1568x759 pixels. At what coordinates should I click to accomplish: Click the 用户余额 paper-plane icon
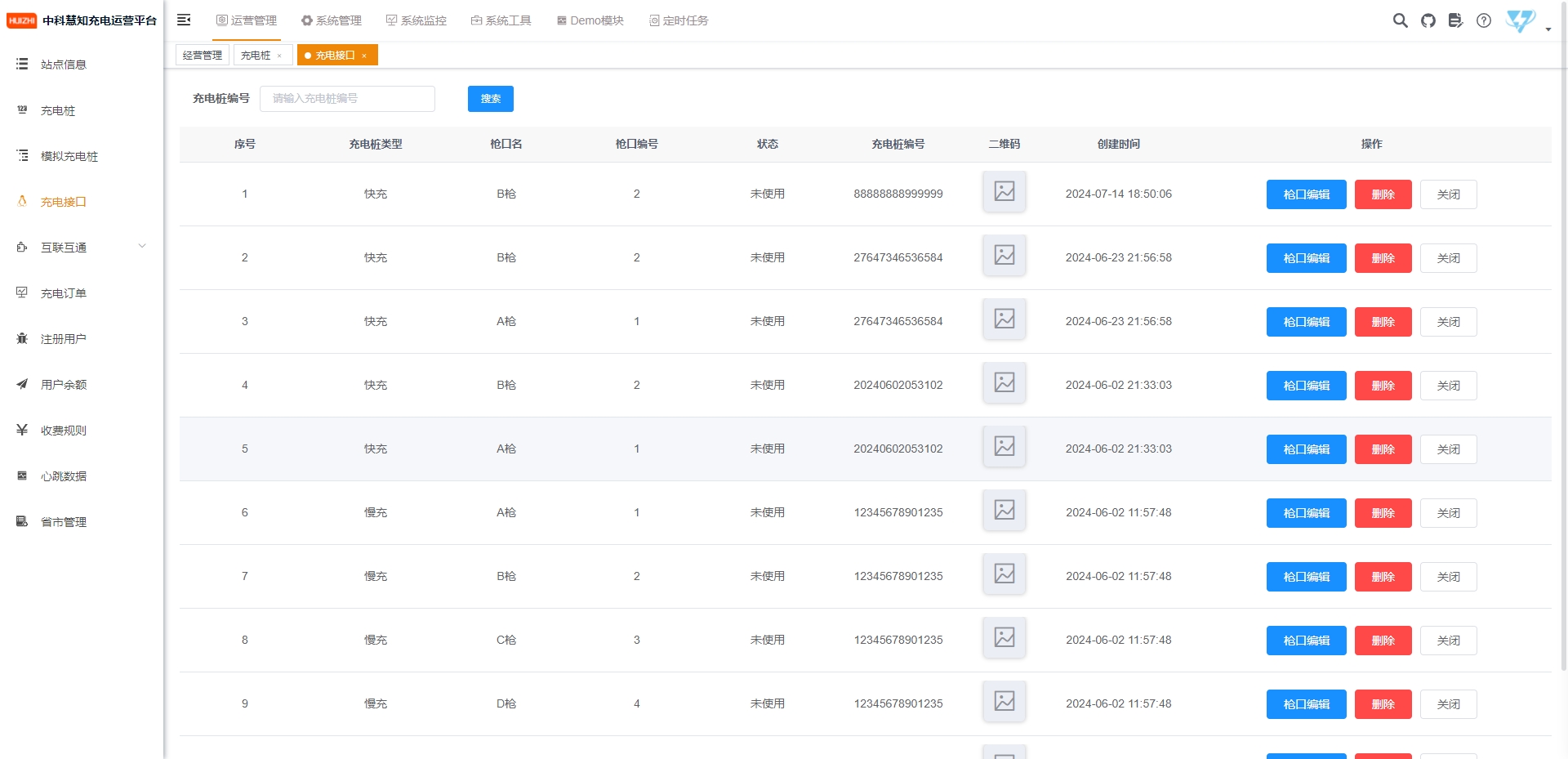coord(22,384)
